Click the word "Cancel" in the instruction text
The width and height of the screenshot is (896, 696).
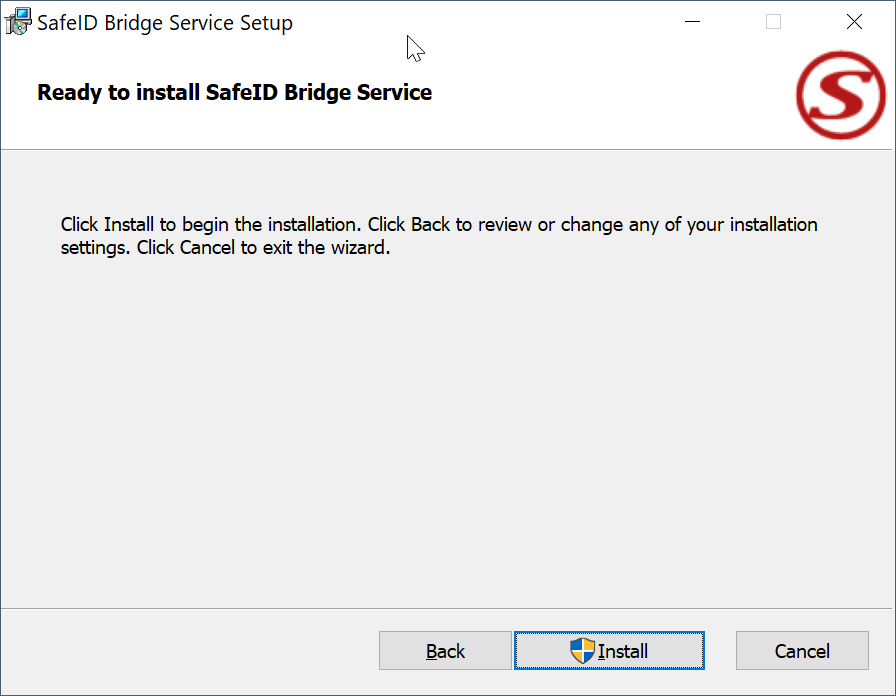(x=208, y=247)
